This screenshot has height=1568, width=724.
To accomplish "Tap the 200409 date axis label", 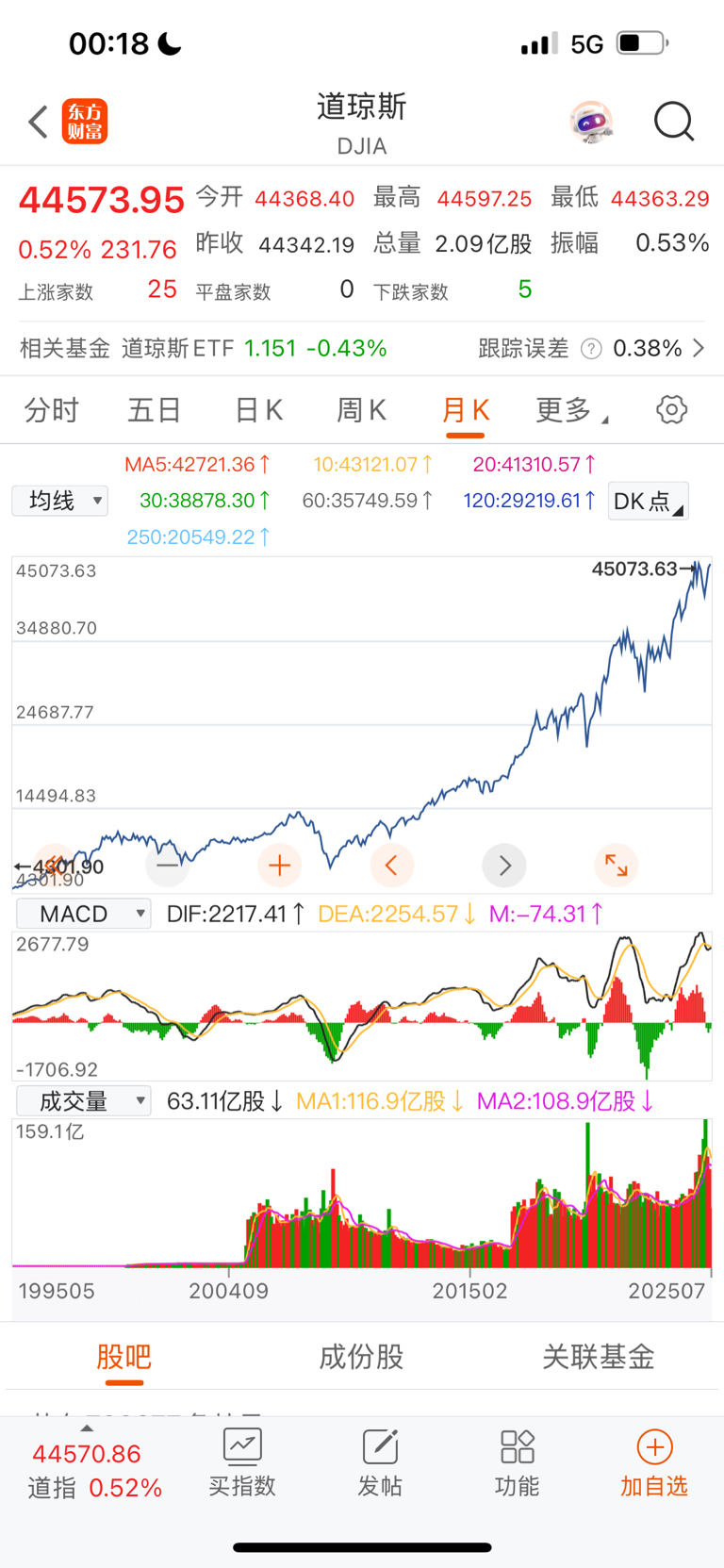I will [229, 1291].
